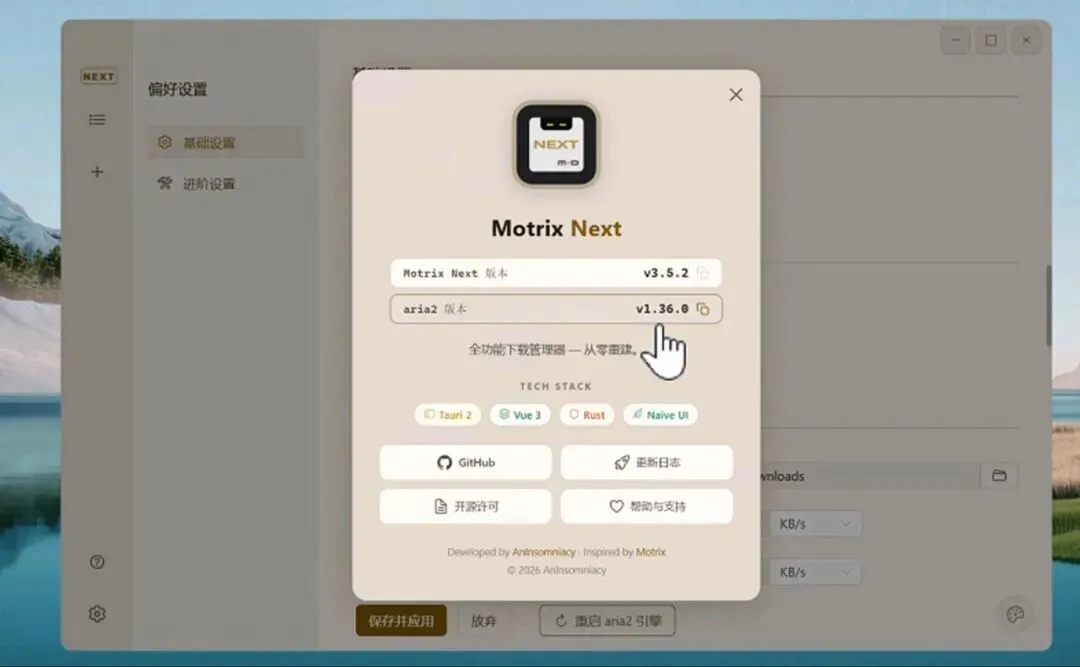Click the downloads path input field
This screenshot has height=667, width=1080.
point(870,476)
